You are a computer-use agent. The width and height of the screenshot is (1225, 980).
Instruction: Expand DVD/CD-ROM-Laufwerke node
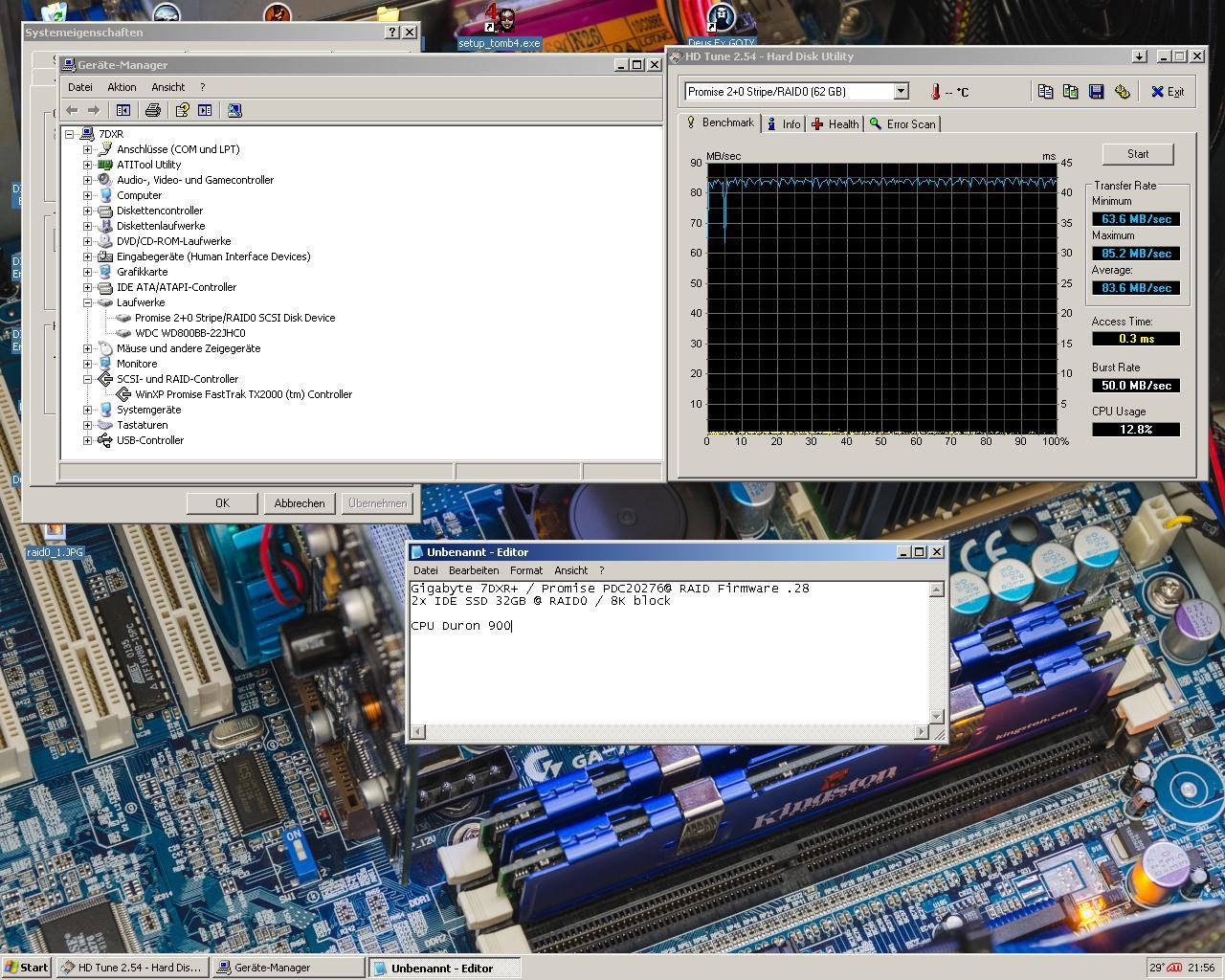pyautogui.click(x=87, y=241)
